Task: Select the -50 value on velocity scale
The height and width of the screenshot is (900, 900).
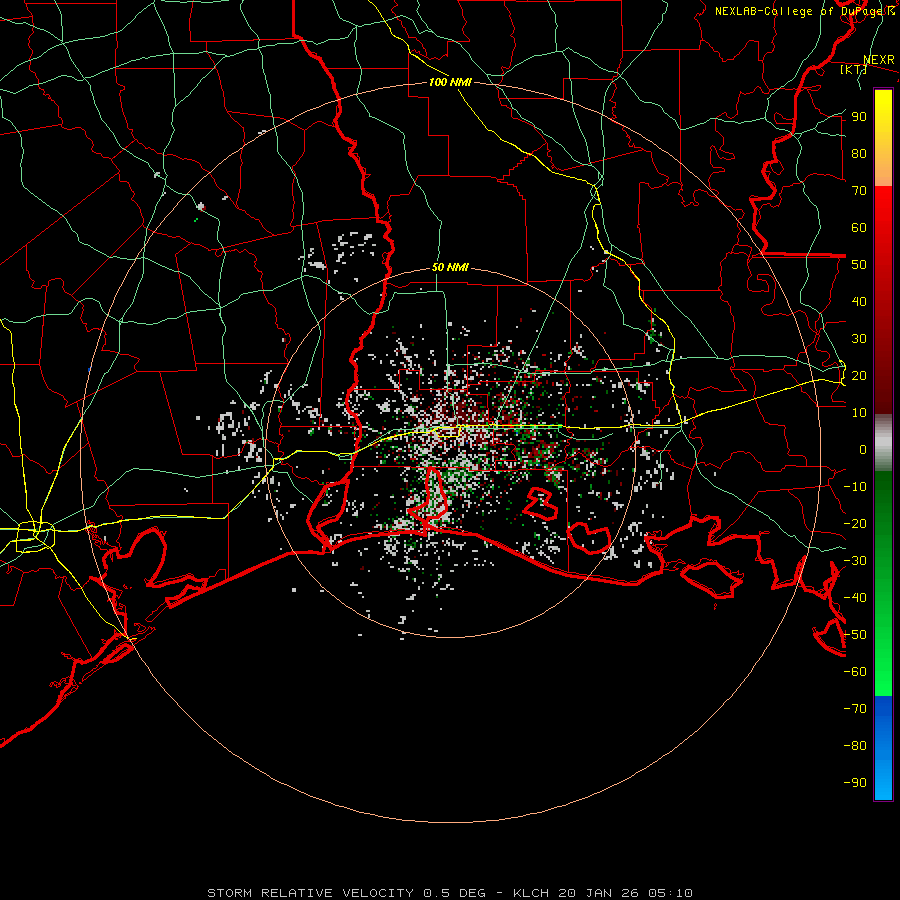Action: click(x=855, y=635)
